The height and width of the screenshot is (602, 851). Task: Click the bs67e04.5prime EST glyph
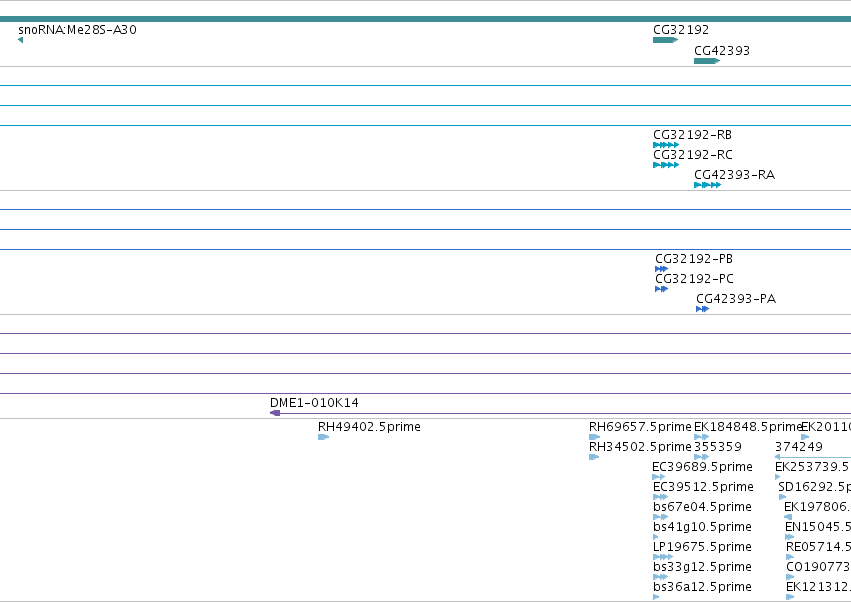pyautogui.click(x=660, y=517)
